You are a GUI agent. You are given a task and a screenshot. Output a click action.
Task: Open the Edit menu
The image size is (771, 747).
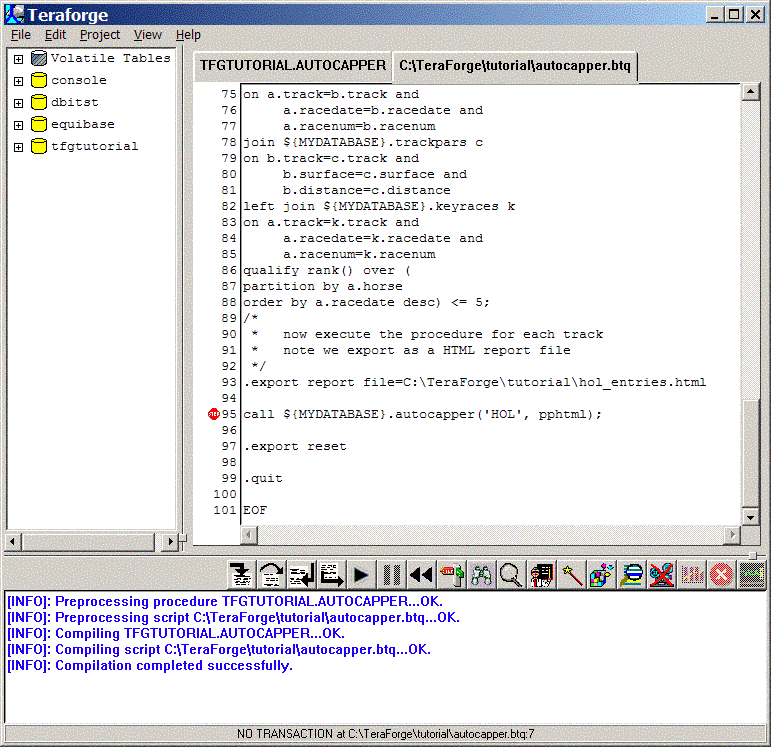pos(55,35)
